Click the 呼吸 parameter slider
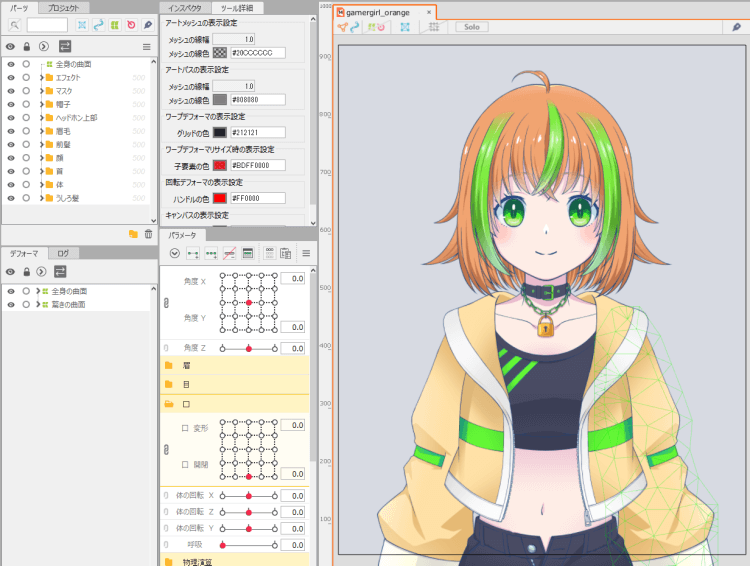 point(249,545)
